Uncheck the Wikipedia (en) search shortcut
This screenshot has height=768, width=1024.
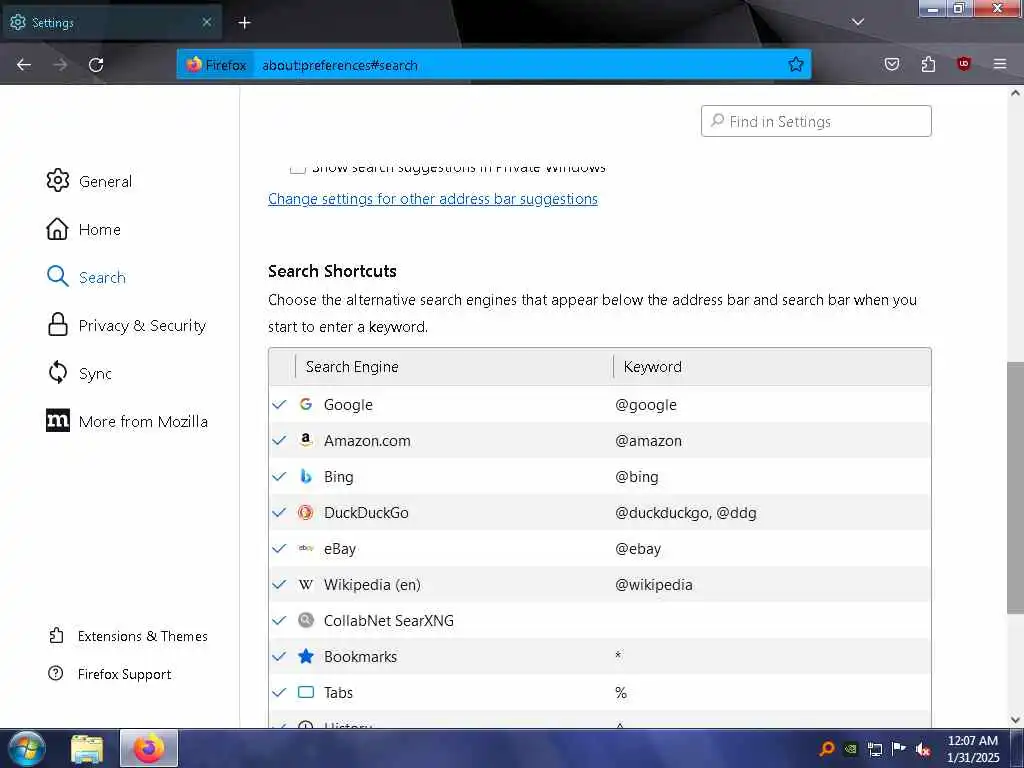tap(280, 584)
